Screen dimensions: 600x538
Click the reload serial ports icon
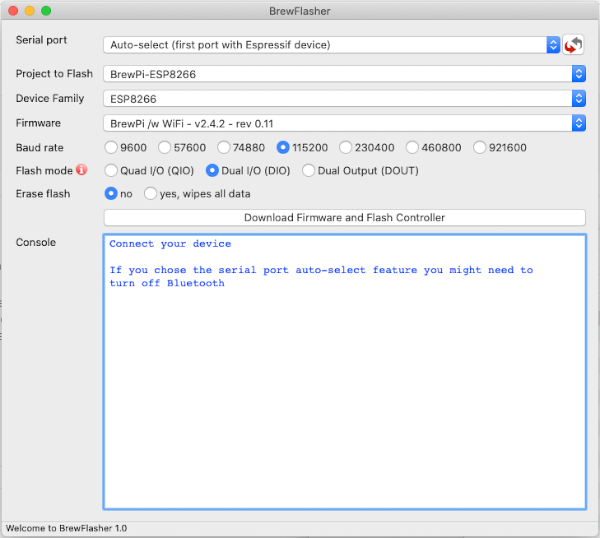(x=573, y=45)
